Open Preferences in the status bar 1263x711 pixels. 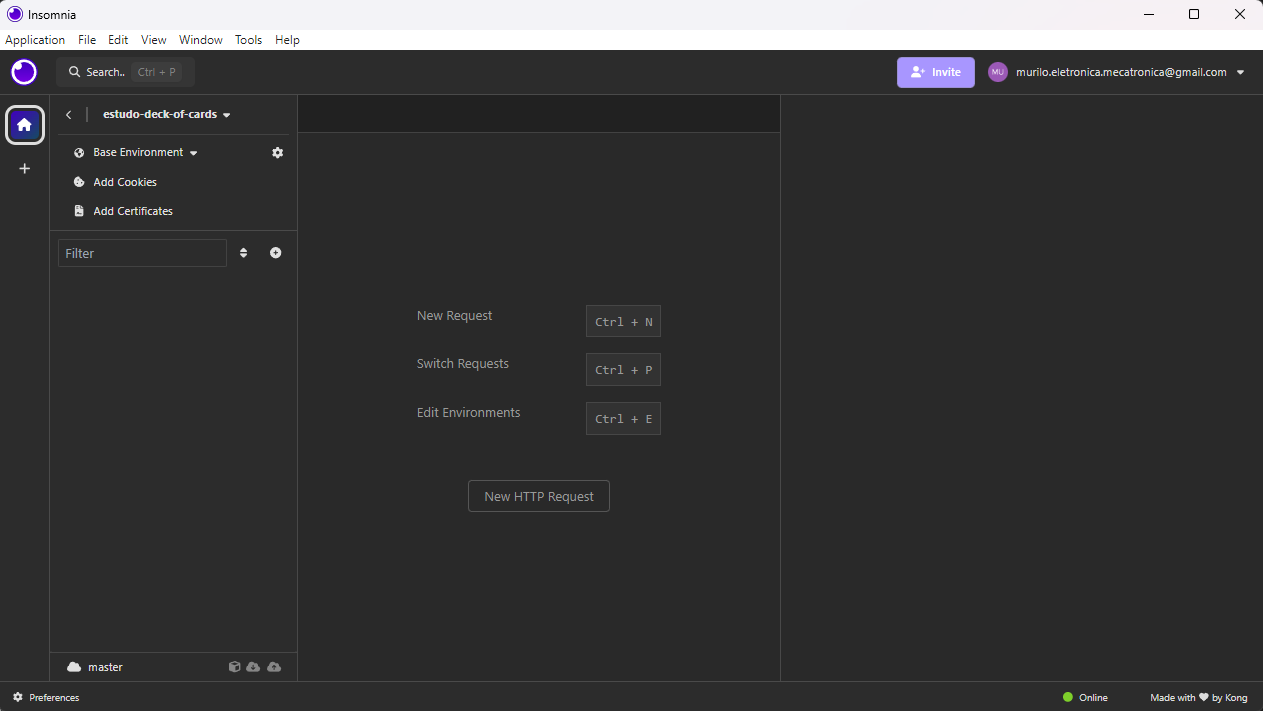(x=46, y=697)
